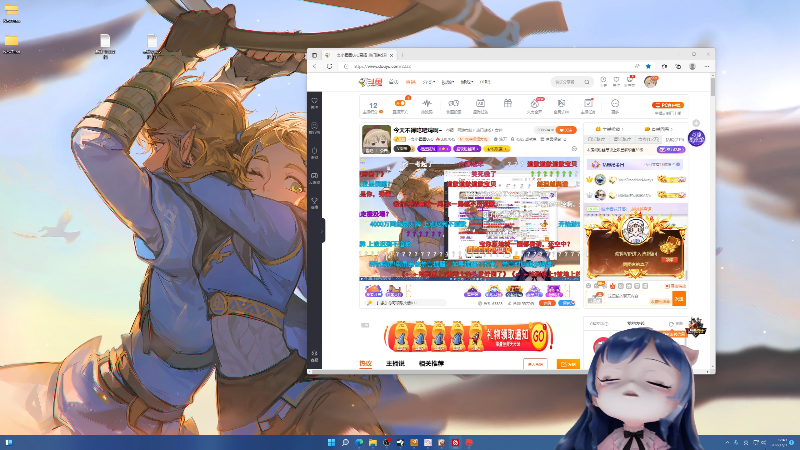Select the orange 直播 navigation item
Screen dimensions: 800x450
(x=411, y=82)
